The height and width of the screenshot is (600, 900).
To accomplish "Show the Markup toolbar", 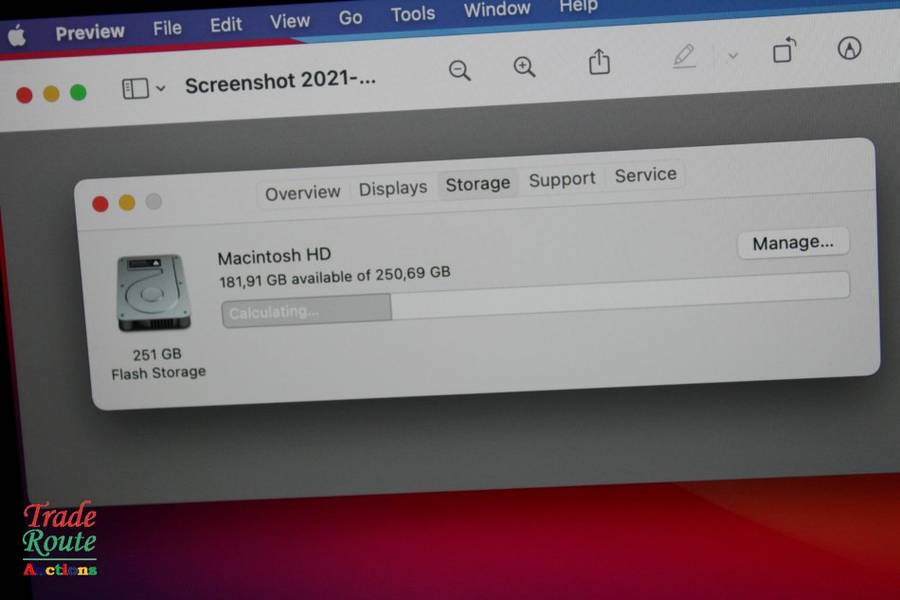I will pyautogui.click(x=850, y=48).
